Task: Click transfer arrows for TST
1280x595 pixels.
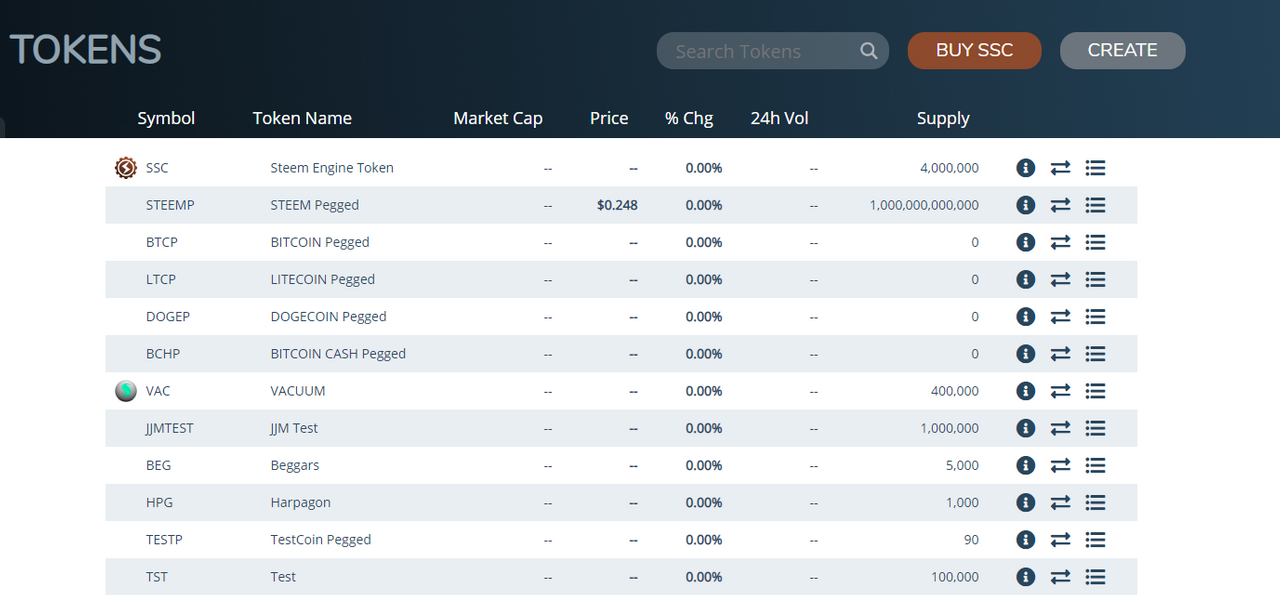Action: point(1060,576)
